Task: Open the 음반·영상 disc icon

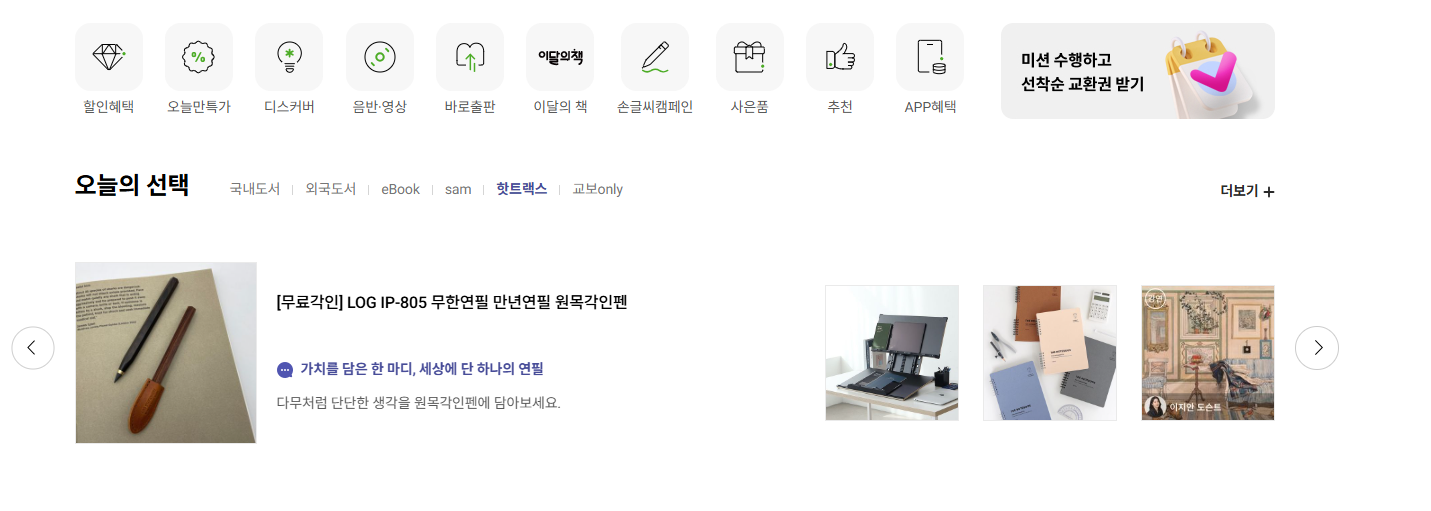Action: point(380,57)
